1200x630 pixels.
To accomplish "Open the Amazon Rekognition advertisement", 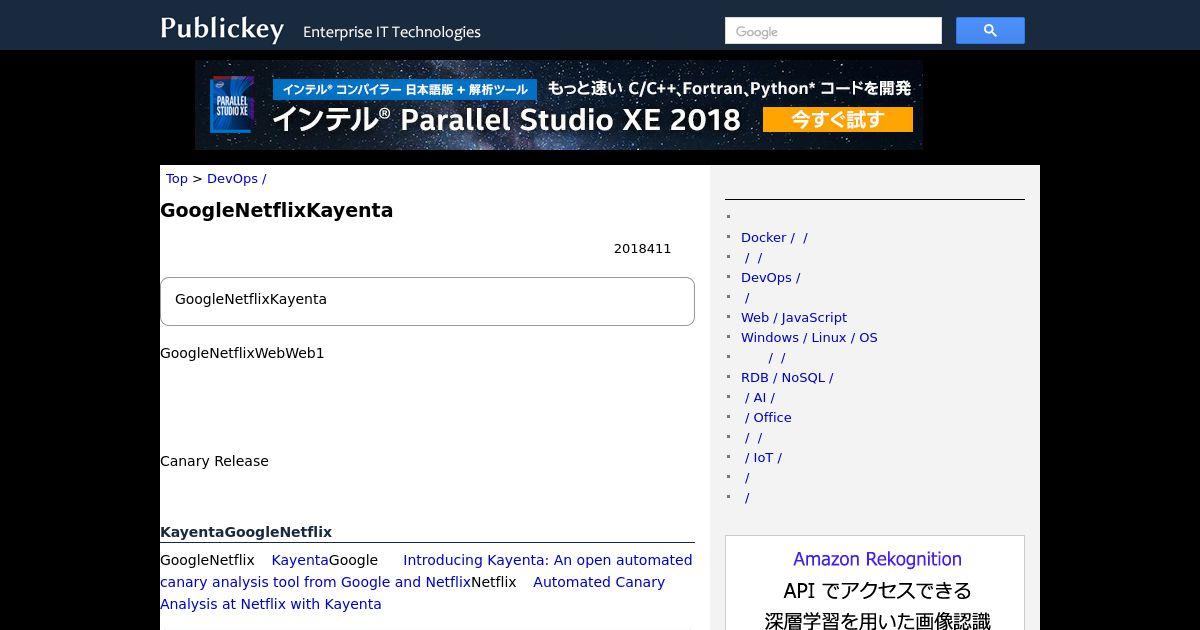I will (x=875, y=583).
